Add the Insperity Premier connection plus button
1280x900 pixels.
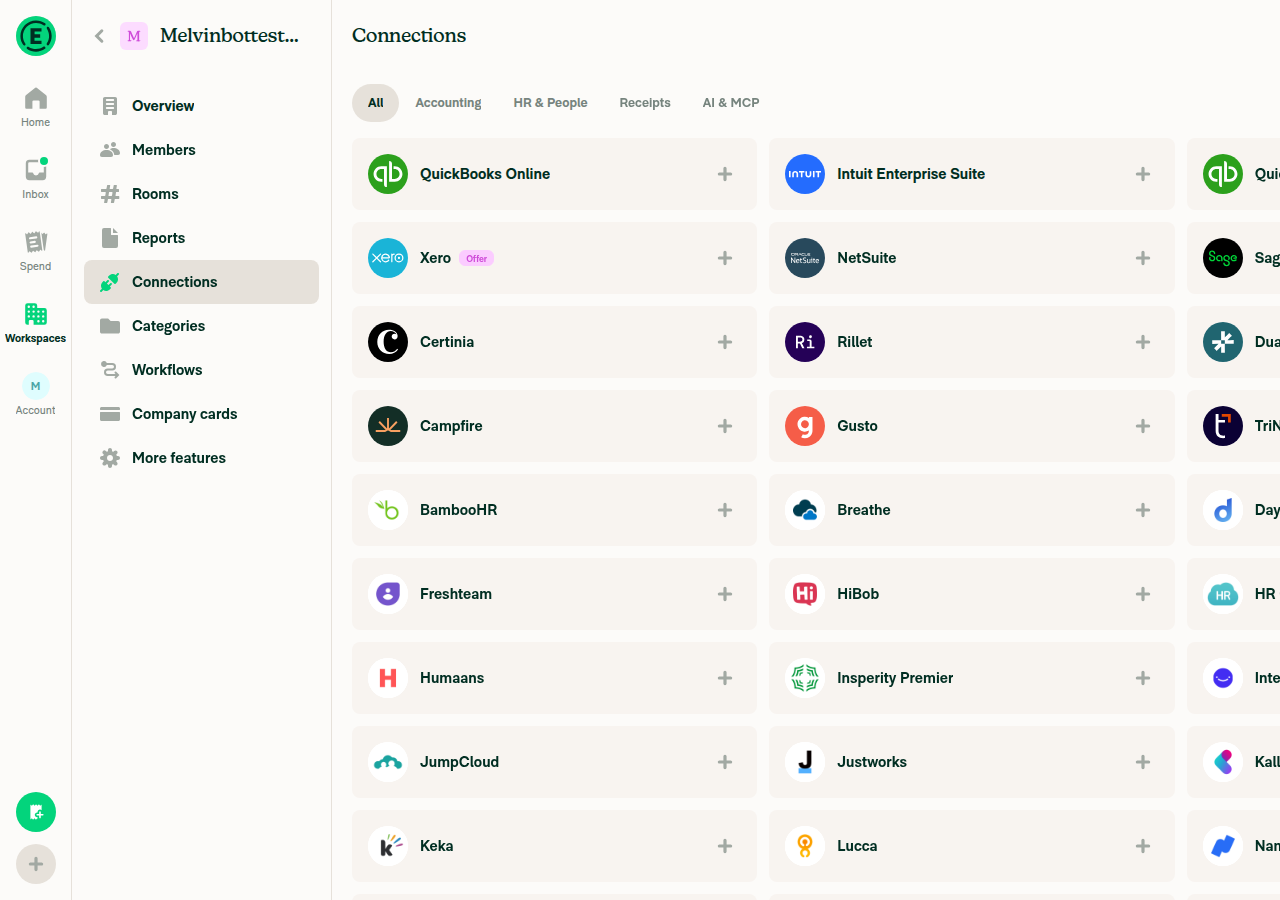(1142, 678)
